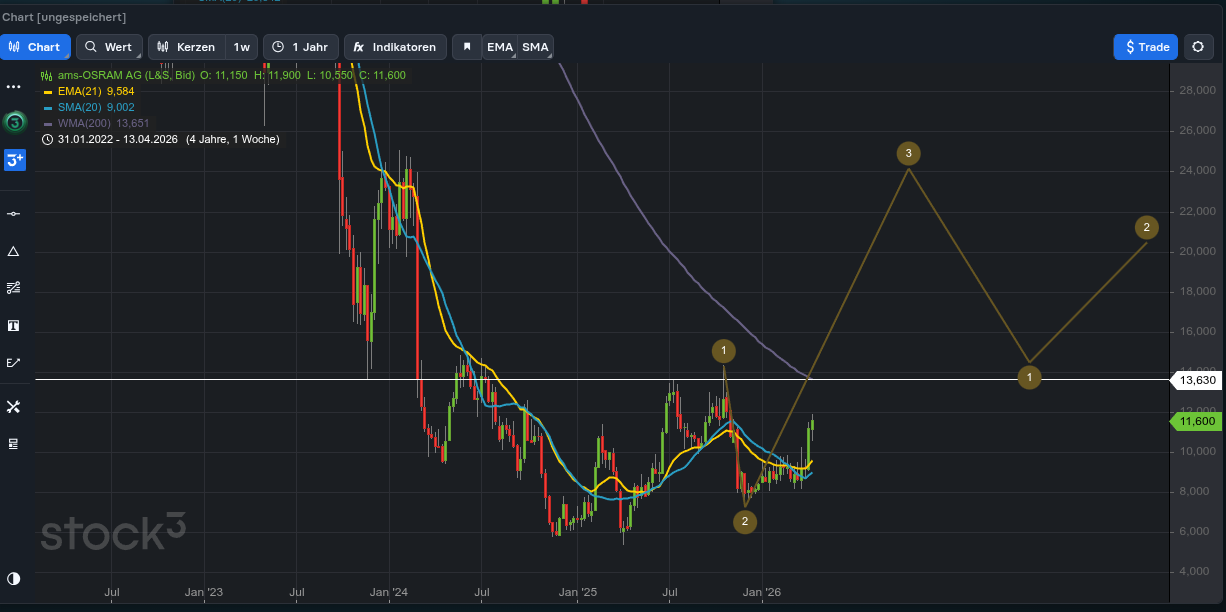Click the Wert search button
This screenshot has height=612, width=1226.
pos(109,47)
